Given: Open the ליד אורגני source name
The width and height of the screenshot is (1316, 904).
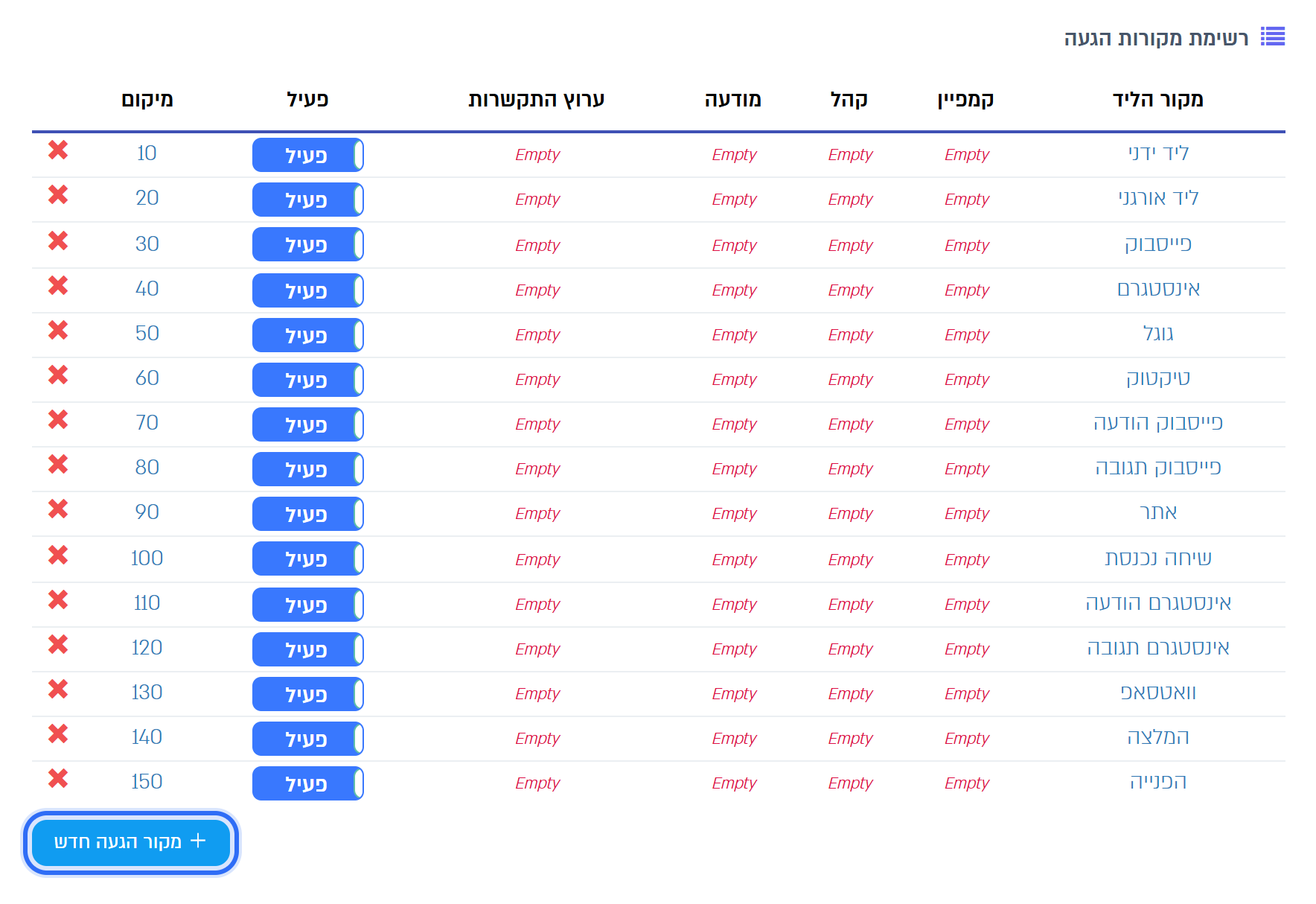Looking at the screenshot, I should (x=1158, y=198).
